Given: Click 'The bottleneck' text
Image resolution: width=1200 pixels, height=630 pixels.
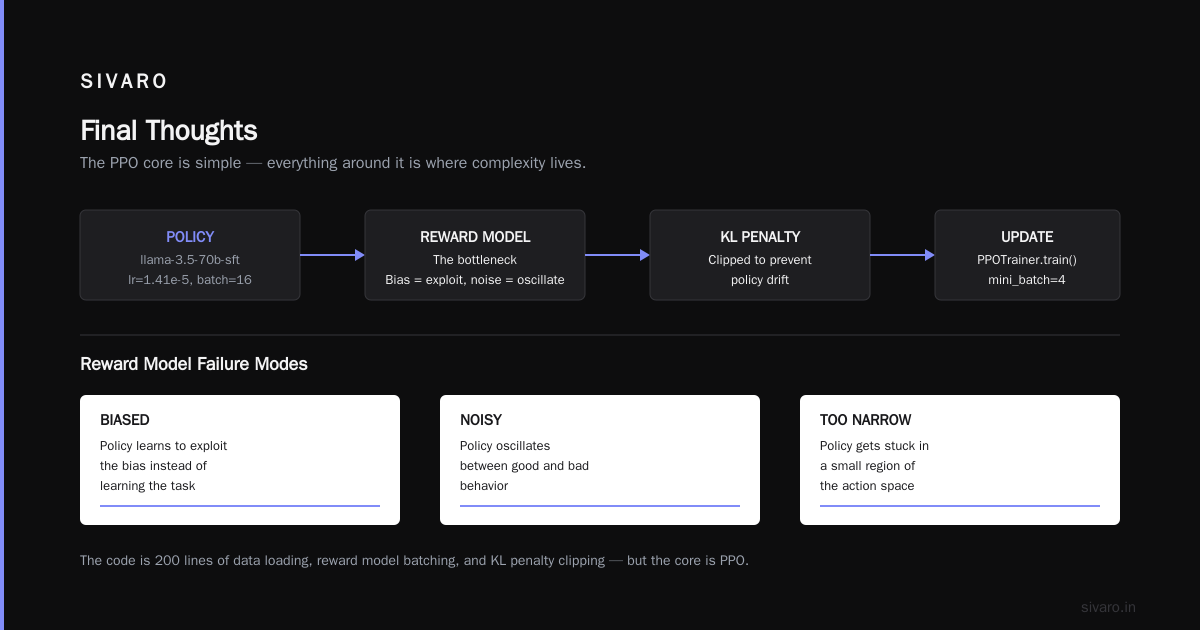Looking at the screenshot, I should pyautogui.click(x=475, y=259).
